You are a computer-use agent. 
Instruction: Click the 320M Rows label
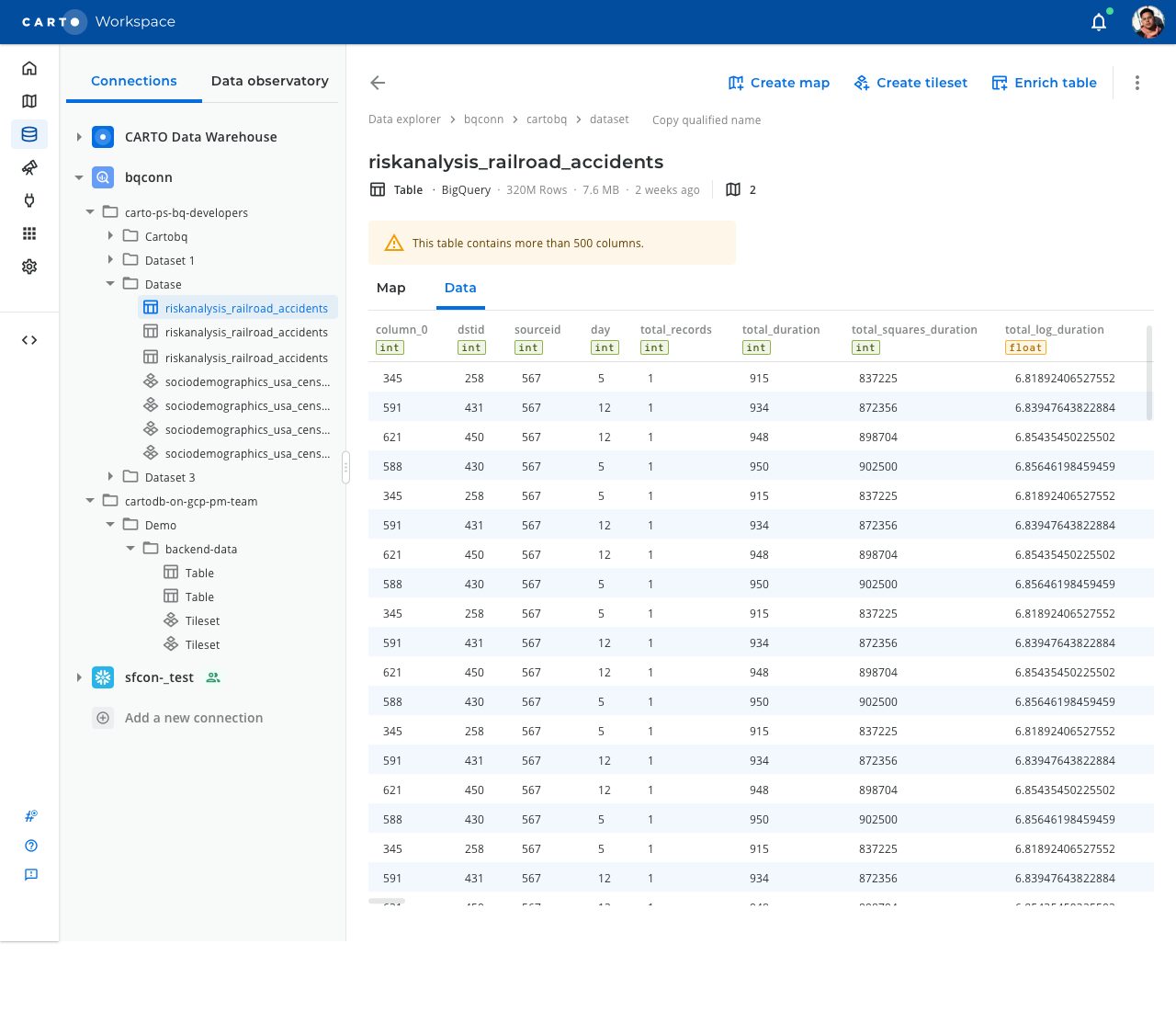pos(537,190)
